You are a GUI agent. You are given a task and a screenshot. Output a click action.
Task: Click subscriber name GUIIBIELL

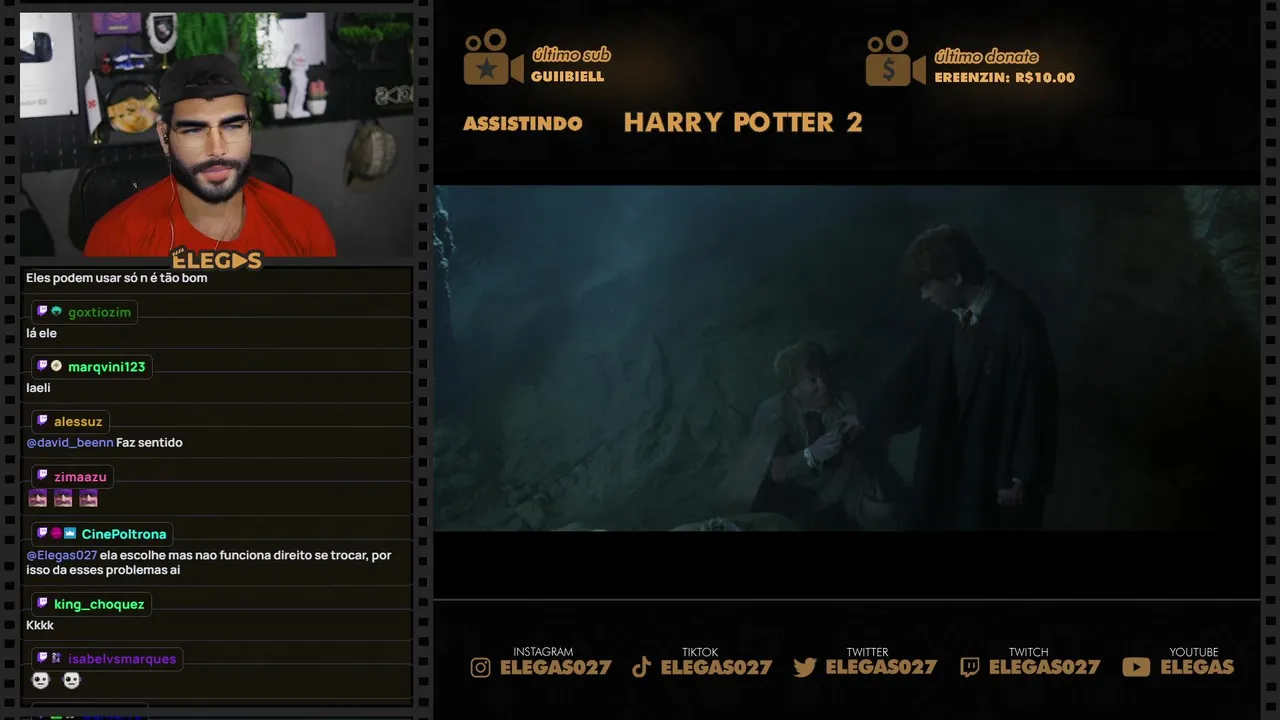[x=568, y=77]
